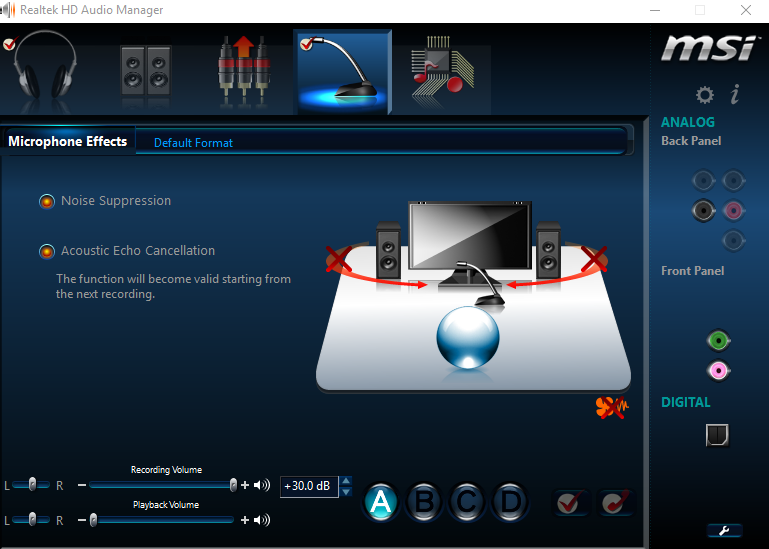Select the top-right inactive back panel jack
Viewport: 769px width, 549px height.
733,181
